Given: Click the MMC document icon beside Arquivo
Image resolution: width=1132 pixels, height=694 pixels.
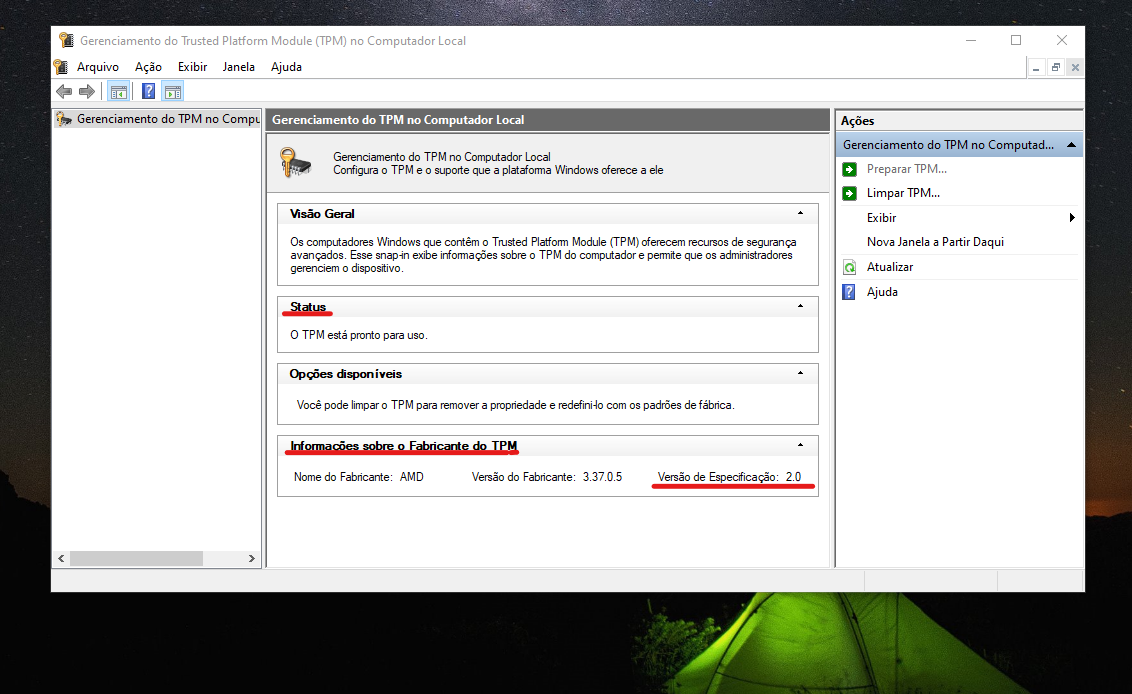Looking at the screenshot, I should 61,67.
